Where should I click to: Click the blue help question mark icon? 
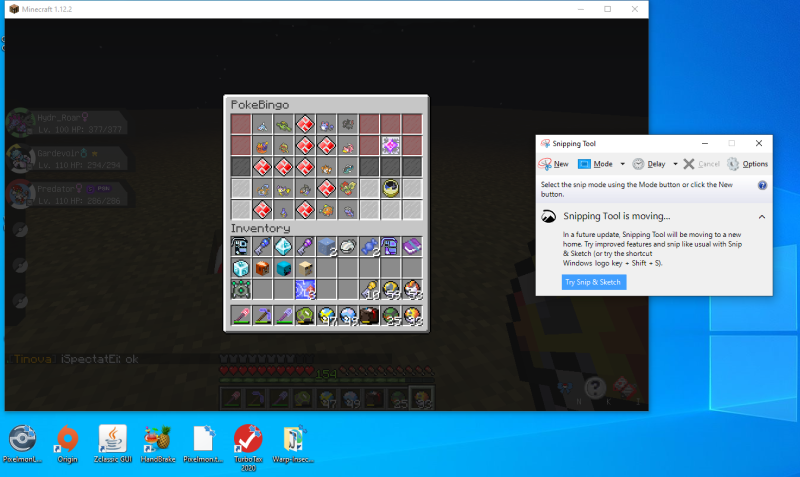coord(762,185)
